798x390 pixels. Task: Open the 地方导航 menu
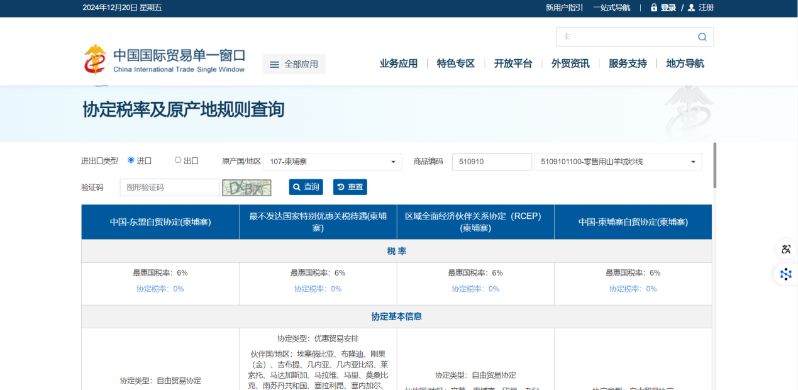coord(685,64)
